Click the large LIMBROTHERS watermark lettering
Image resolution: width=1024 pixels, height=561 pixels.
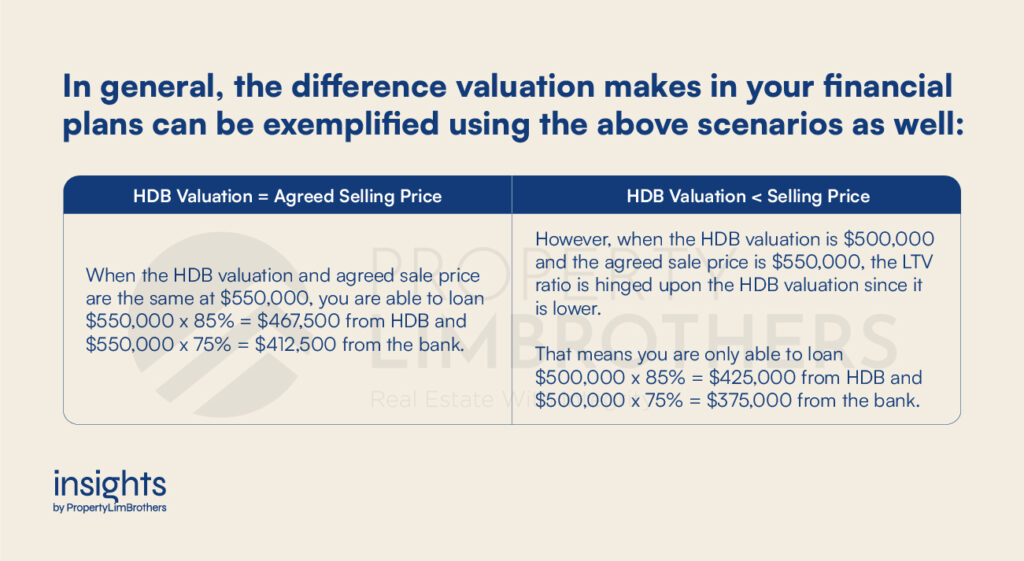point(633,343)
